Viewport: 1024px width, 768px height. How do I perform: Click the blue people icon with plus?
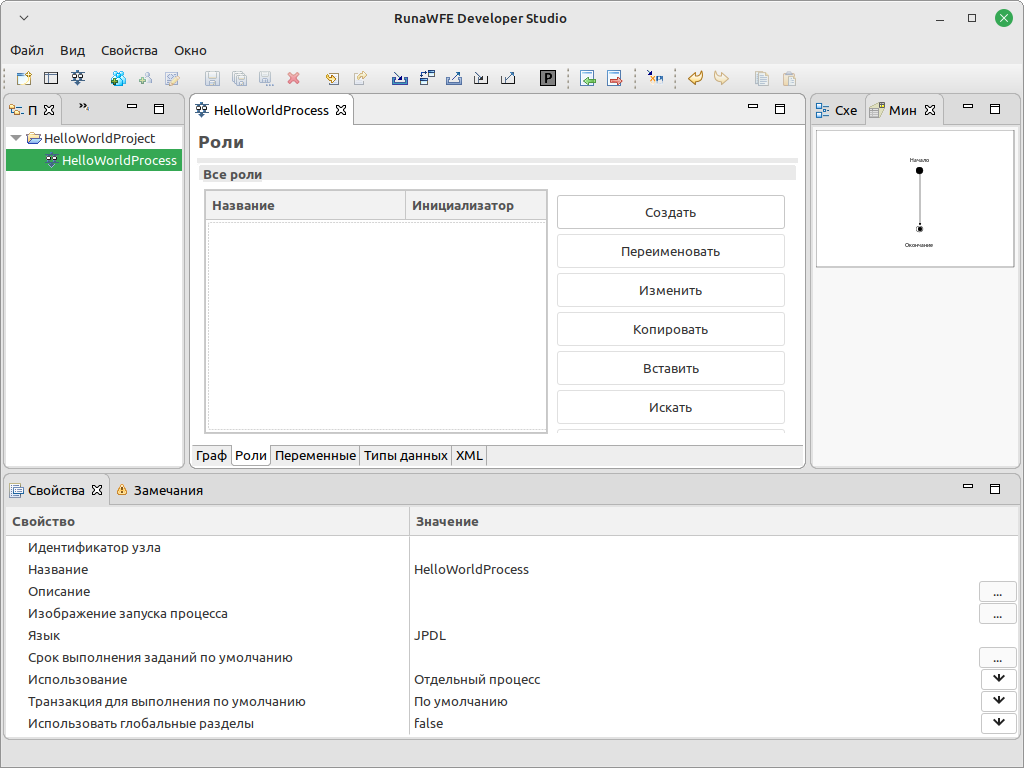pyautogui.click(x=118, y=78)
